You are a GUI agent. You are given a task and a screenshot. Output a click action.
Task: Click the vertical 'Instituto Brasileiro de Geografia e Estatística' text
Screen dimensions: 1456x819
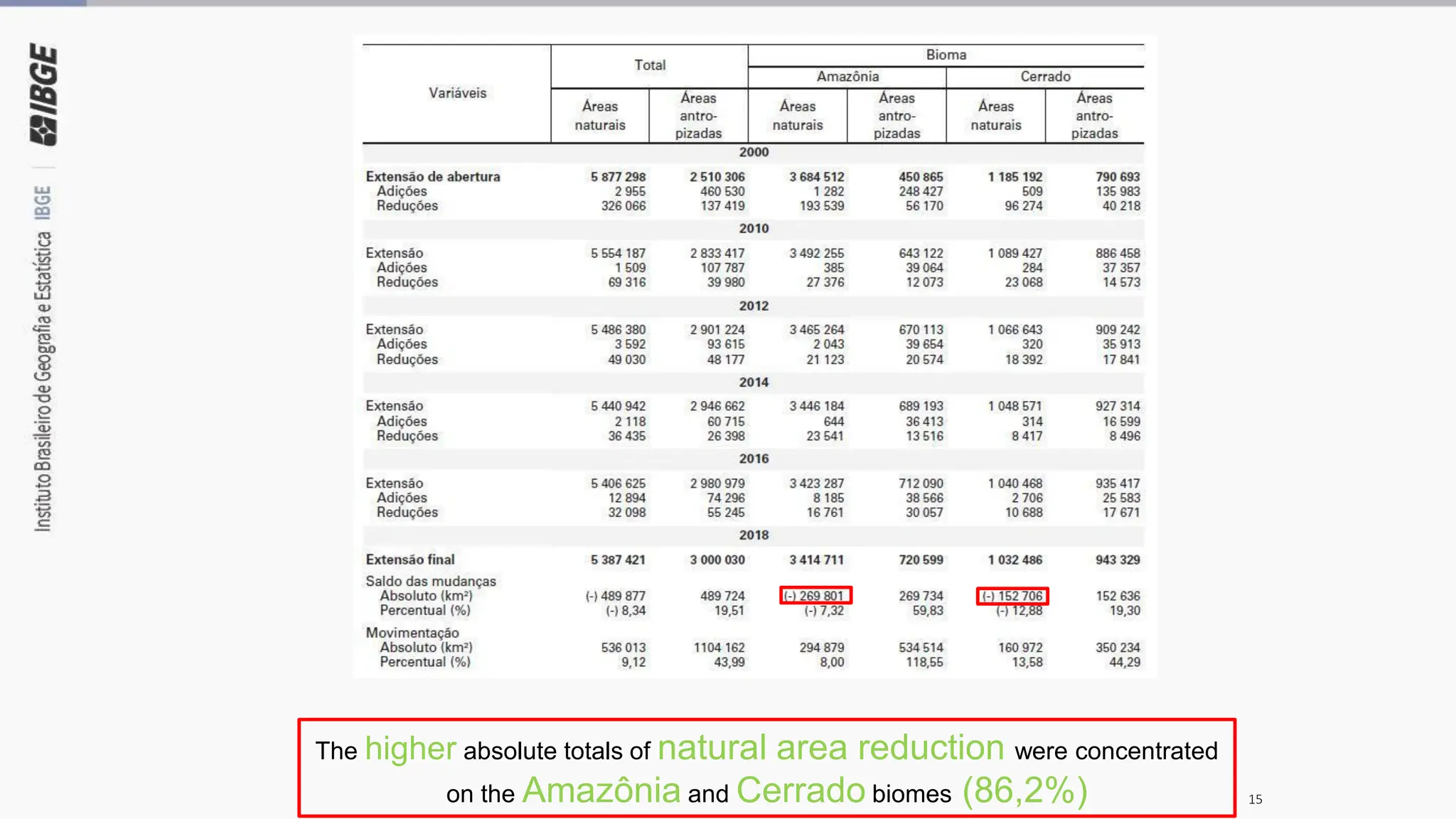click(43, 382)
